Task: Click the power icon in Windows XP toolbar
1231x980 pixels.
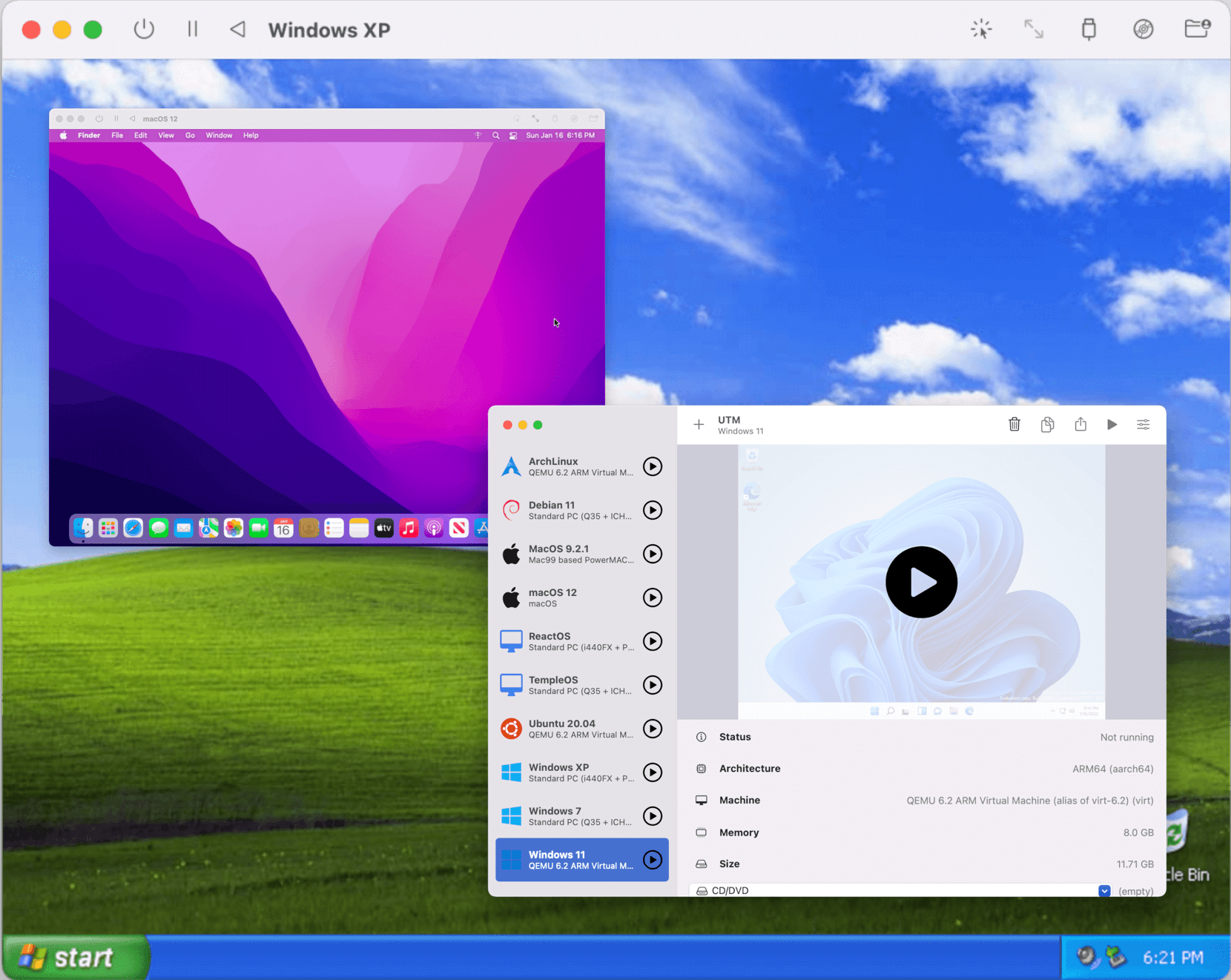Action: point(144,30)
